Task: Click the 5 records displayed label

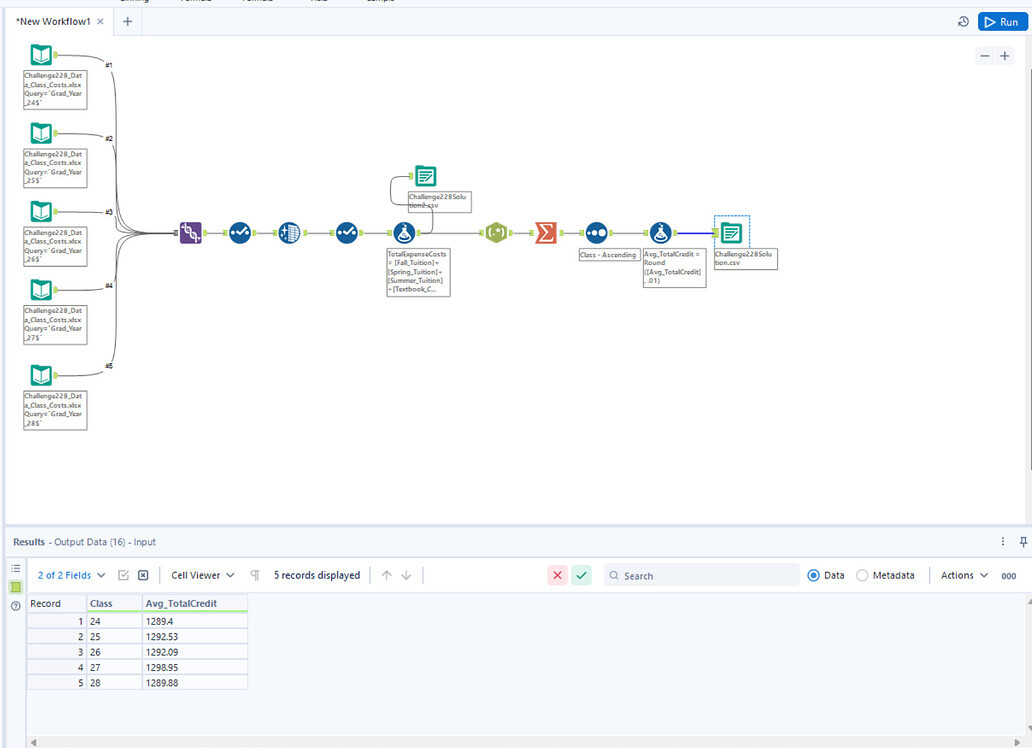Action: click(317, 575)
